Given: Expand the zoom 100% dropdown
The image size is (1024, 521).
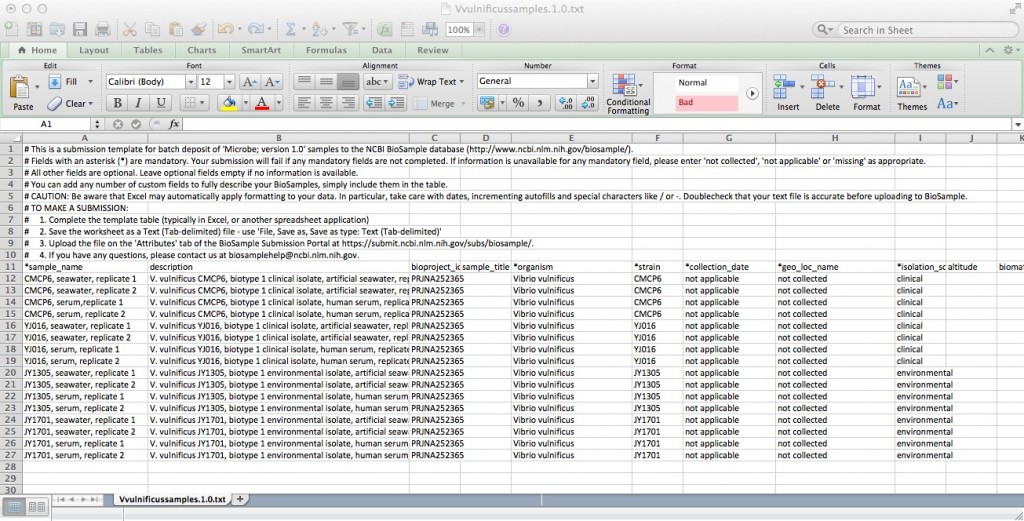Looking at the screenshot, I should tap(478, 30).
